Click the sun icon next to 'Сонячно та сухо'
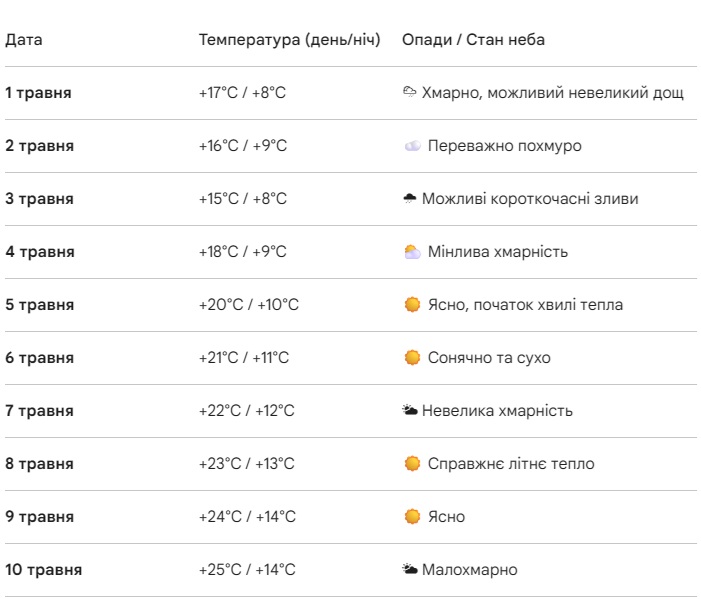Image resolution: width=701 pixels, height=599 pixels. click(x=412, y=358)
